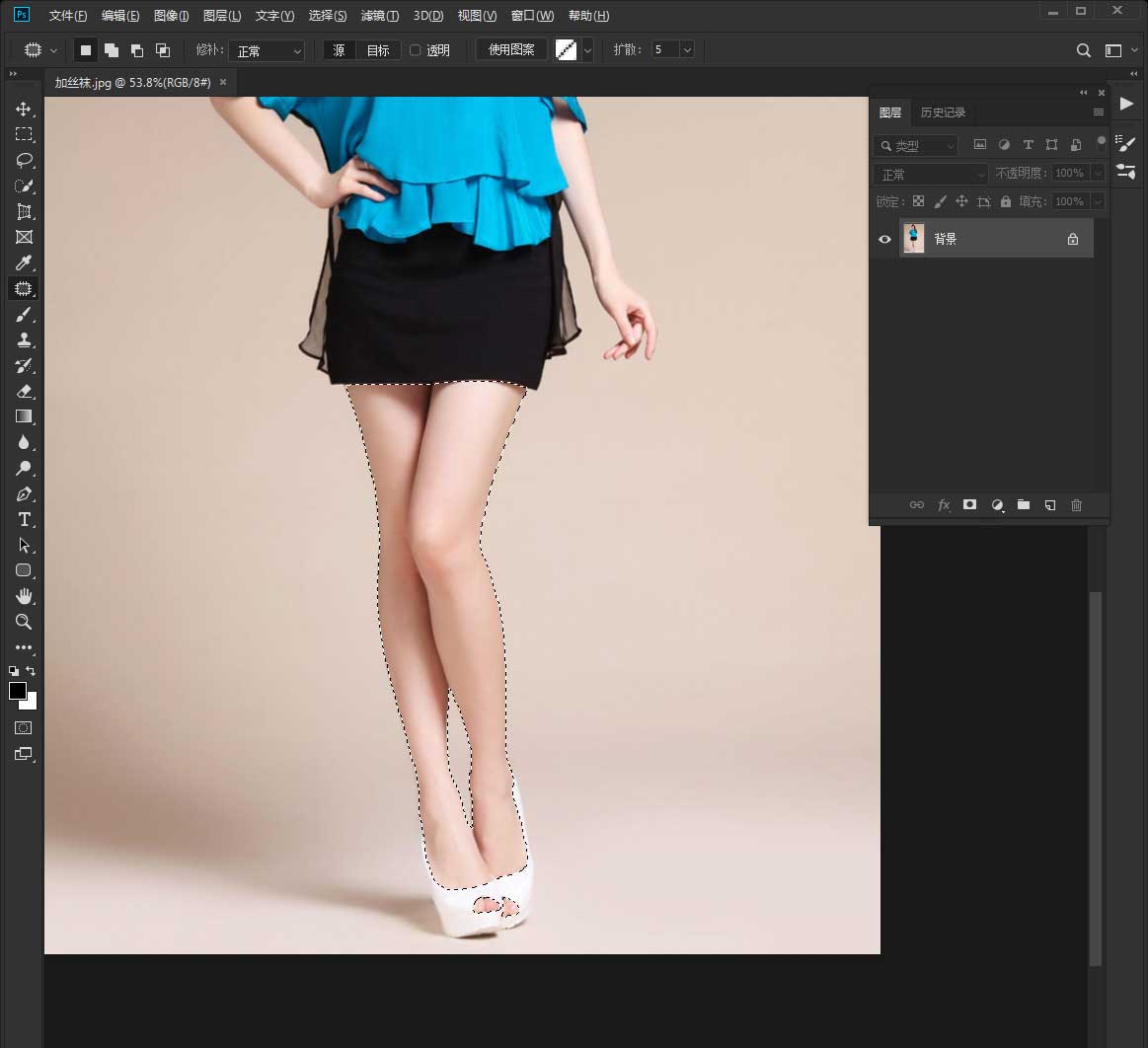This screenshot has width=1148, height=1048.
Task: Select the Horizontal Type tool
Action: [24, 519]
